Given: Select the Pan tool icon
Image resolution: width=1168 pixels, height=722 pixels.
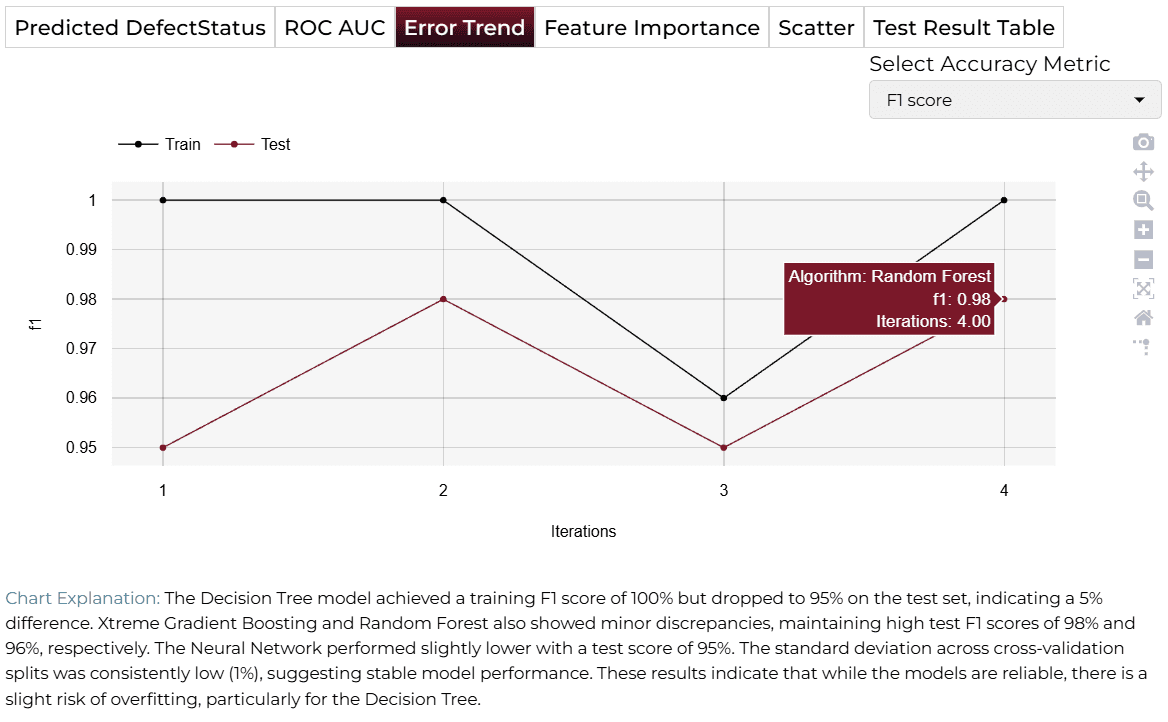Looking at the screenshot, I should click(1143, 171).
